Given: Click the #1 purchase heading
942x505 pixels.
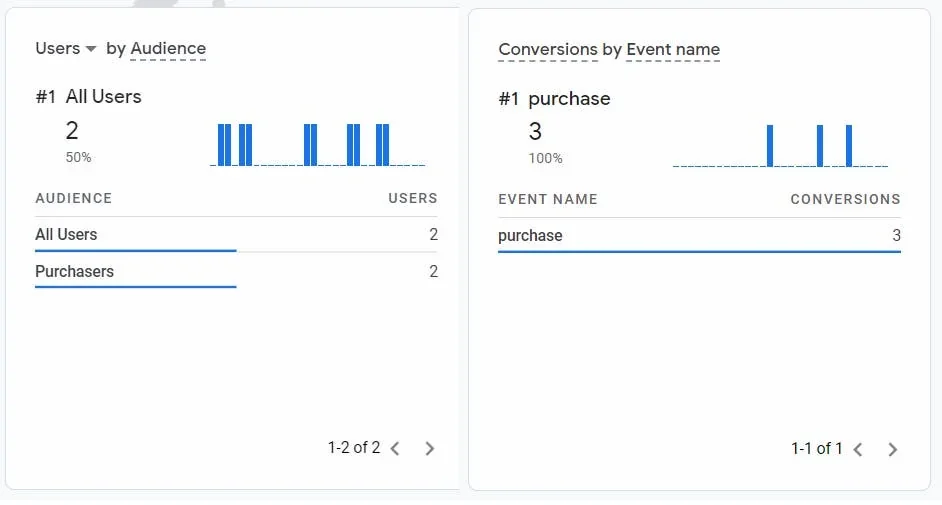Looking at the screenshot, I should point(555,98).
